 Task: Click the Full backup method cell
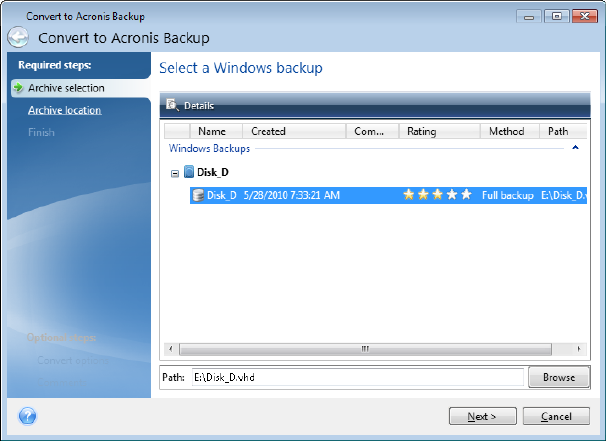[507, 195]
